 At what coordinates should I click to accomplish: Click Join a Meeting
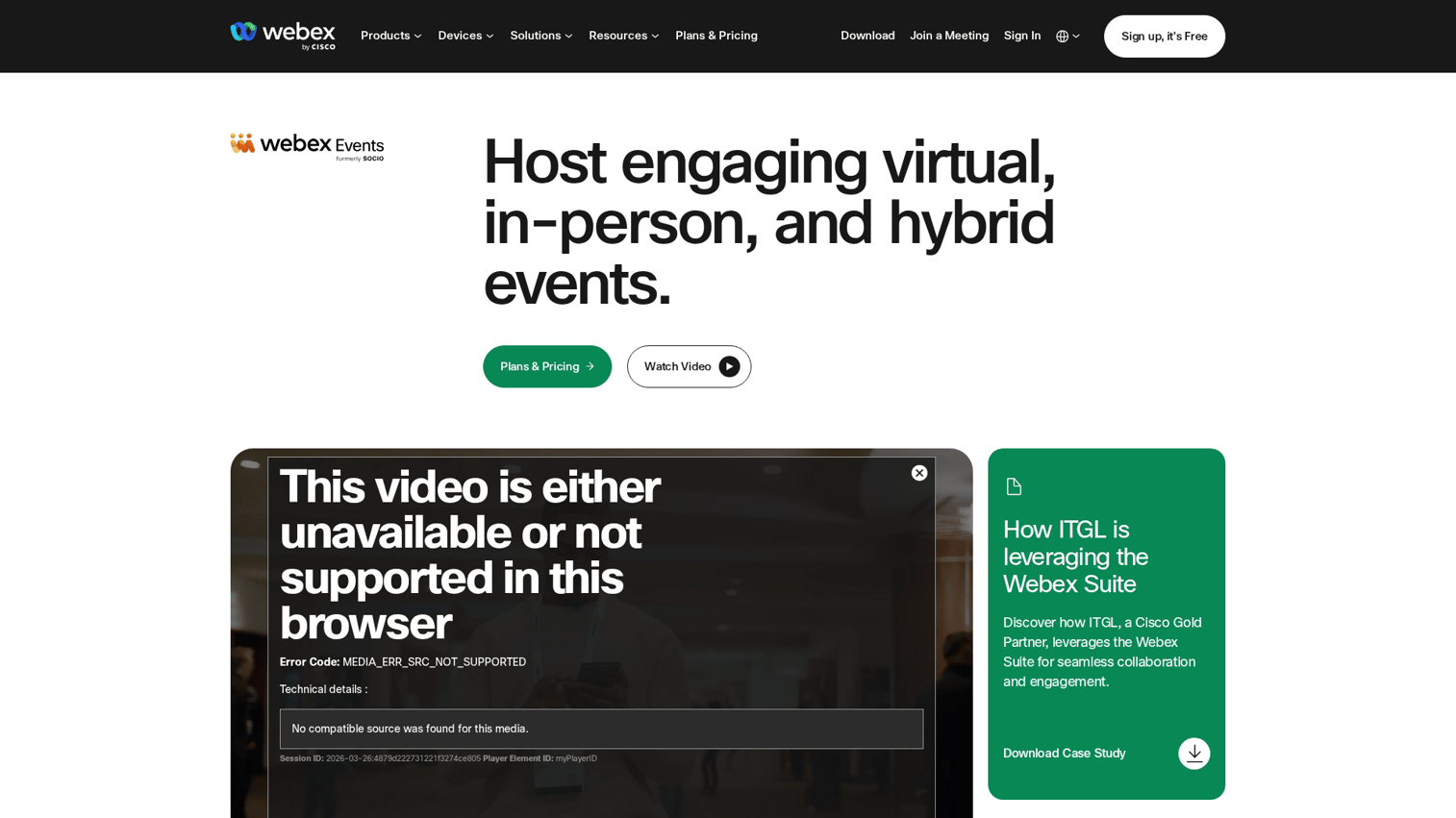[x=949, y=36]
